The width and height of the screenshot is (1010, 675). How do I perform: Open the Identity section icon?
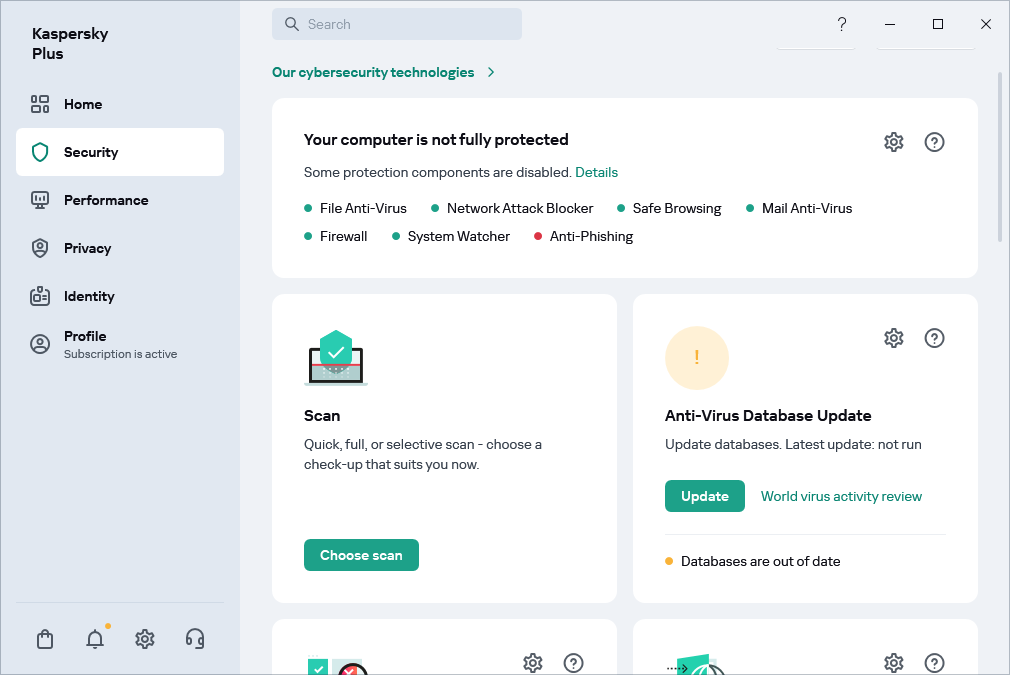(x=40, y=296)
